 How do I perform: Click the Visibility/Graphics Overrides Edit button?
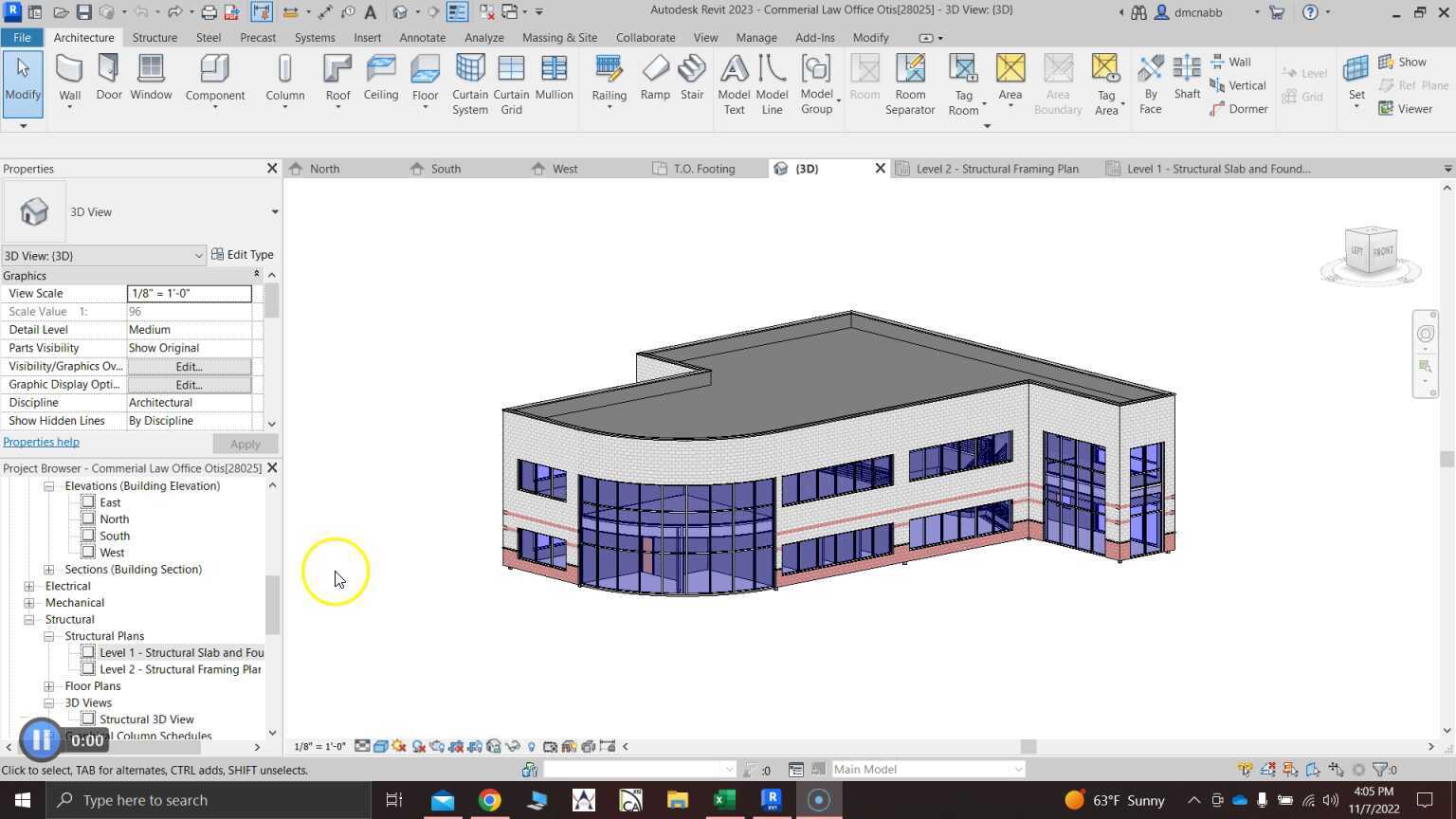coord(189,367)
